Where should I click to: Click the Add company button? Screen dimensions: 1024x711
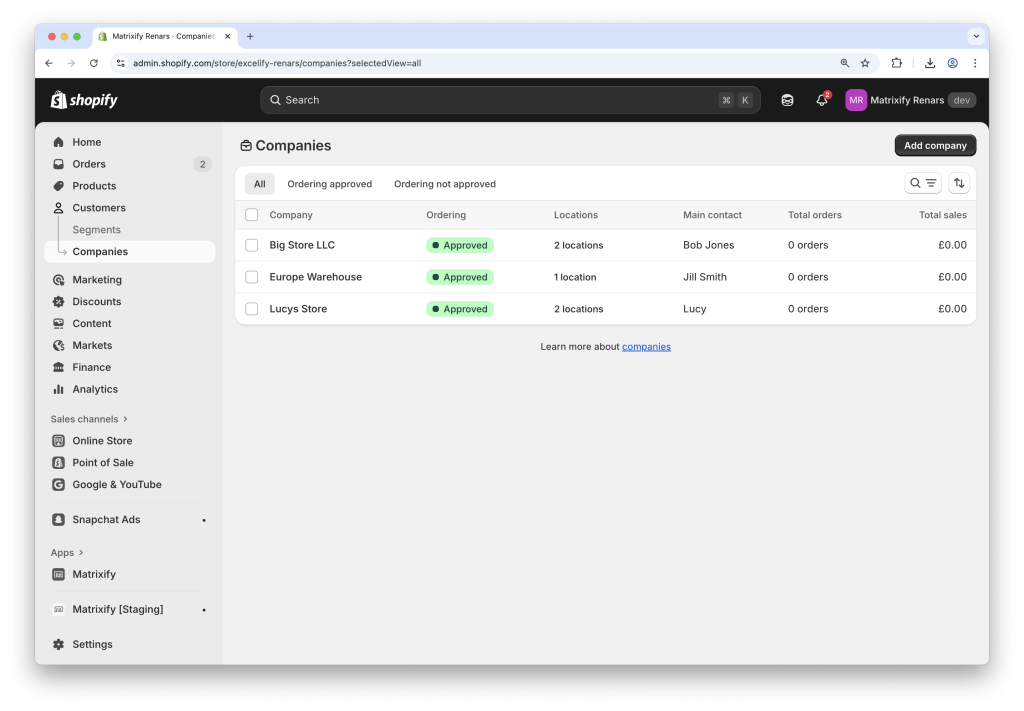pyautogui.click(x=934, y=145)
